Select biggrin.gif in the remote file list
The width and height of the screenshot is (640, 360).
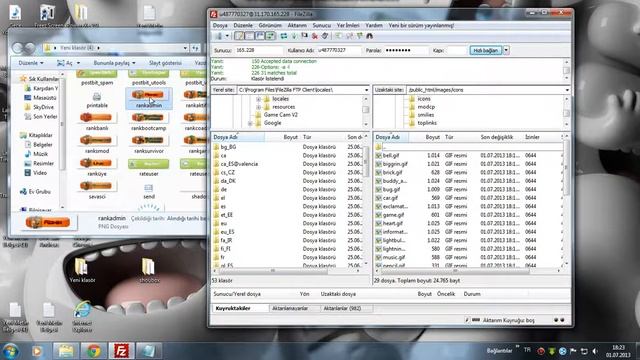point(468,164)
